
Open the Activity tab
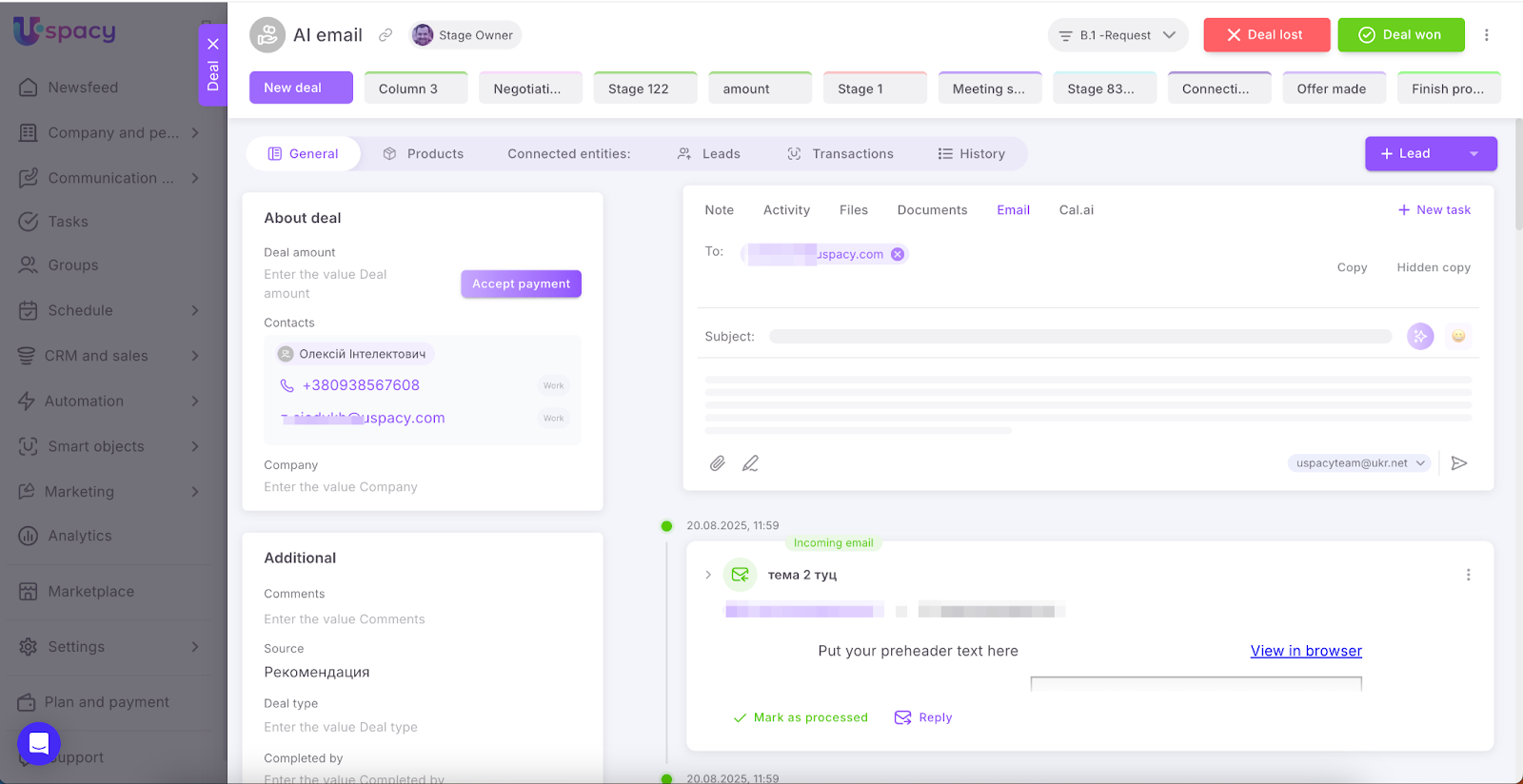[x=786, y=210]
